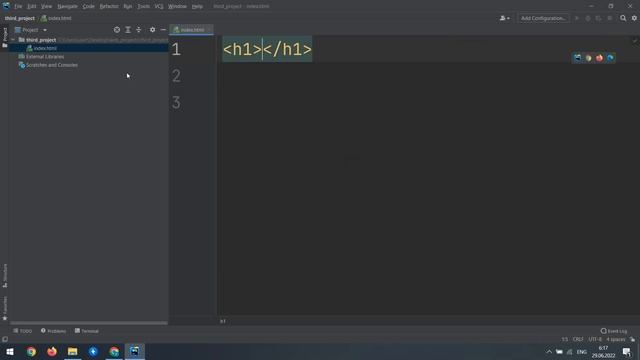Open the Navigate menu
The width and height of the screenshot is (640, 360).
pyautogui.click(x=67, y=6)
